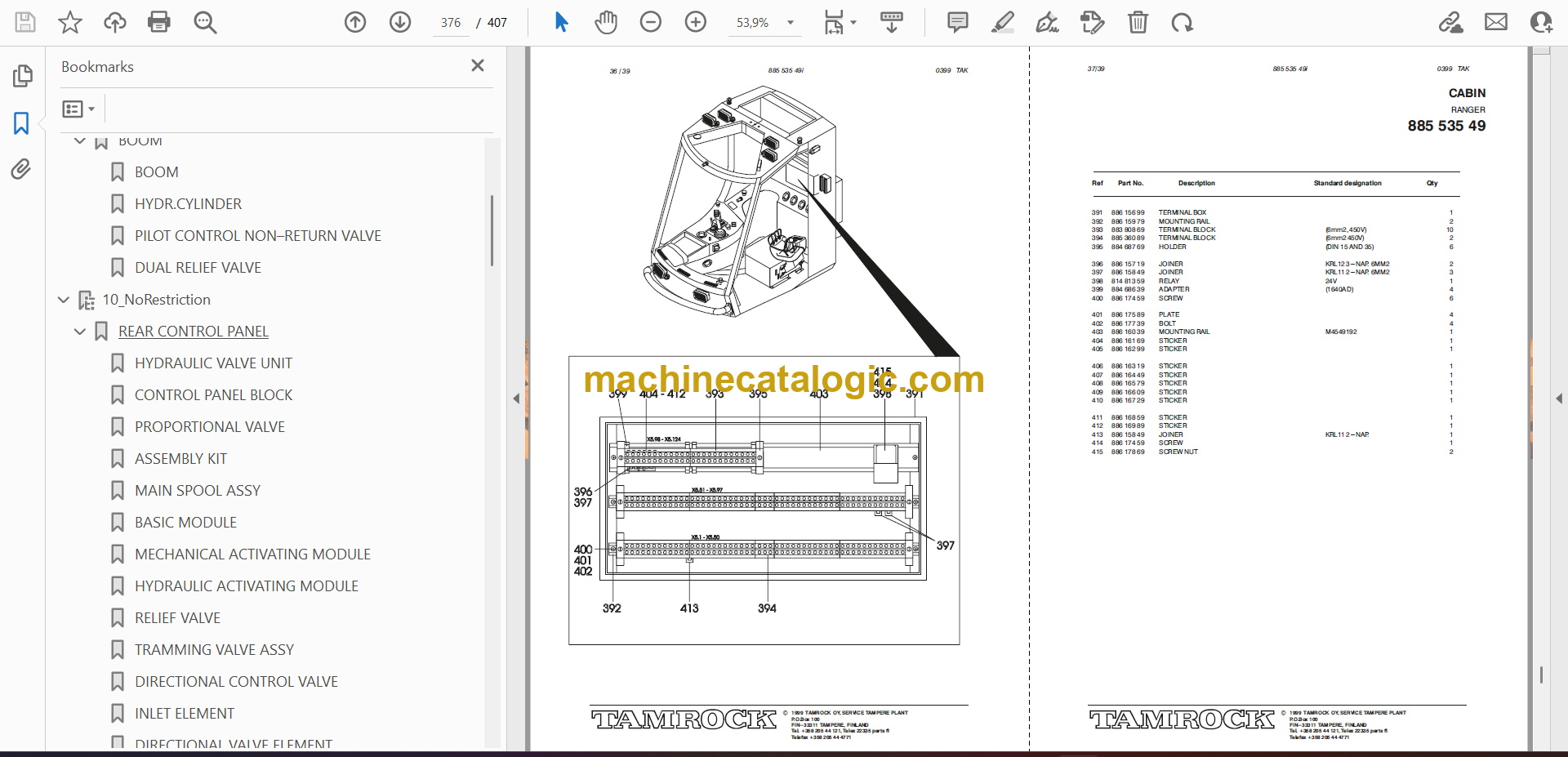This screenshot has width=1568, height=757.
Task: Share link icon in toolbar
Action: pos(1451,22)
